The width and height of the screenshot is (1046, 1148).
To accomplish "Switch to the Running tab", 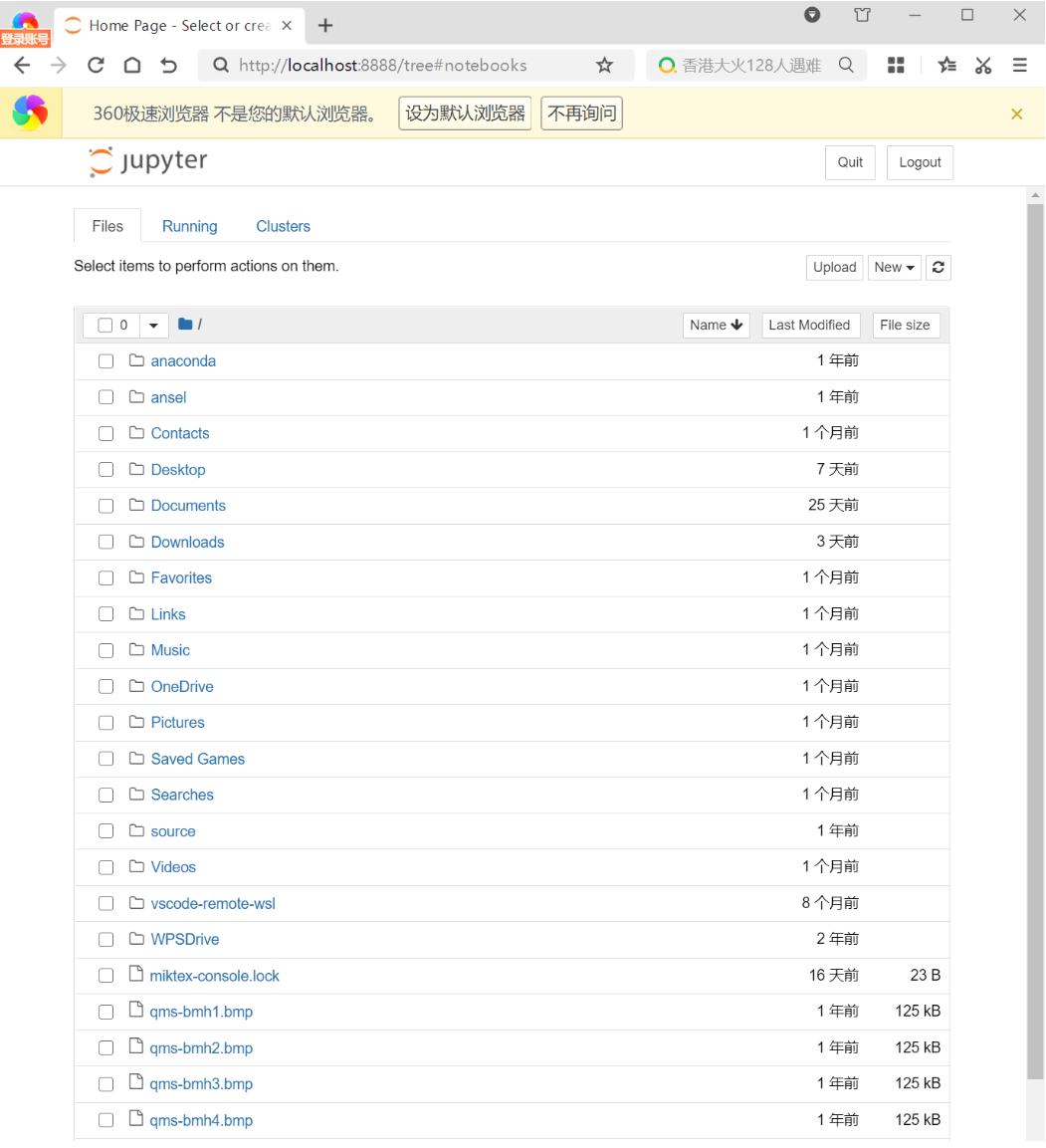I will [189, 226].
